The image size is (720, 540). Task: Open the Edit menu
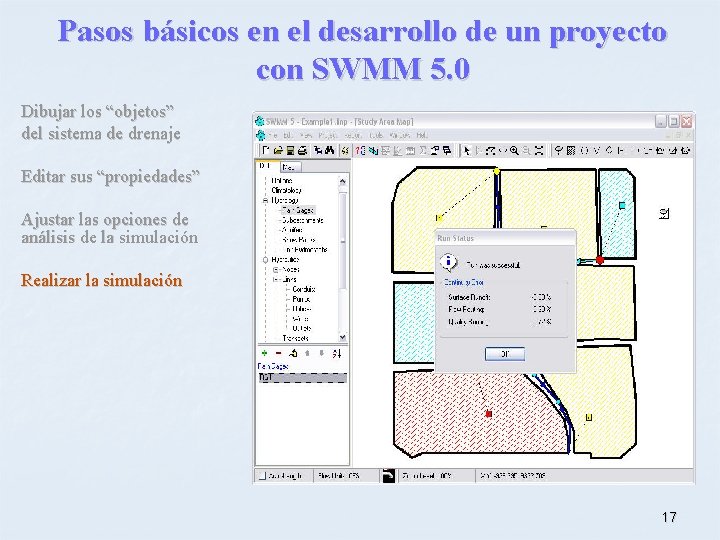coord(288,135)
